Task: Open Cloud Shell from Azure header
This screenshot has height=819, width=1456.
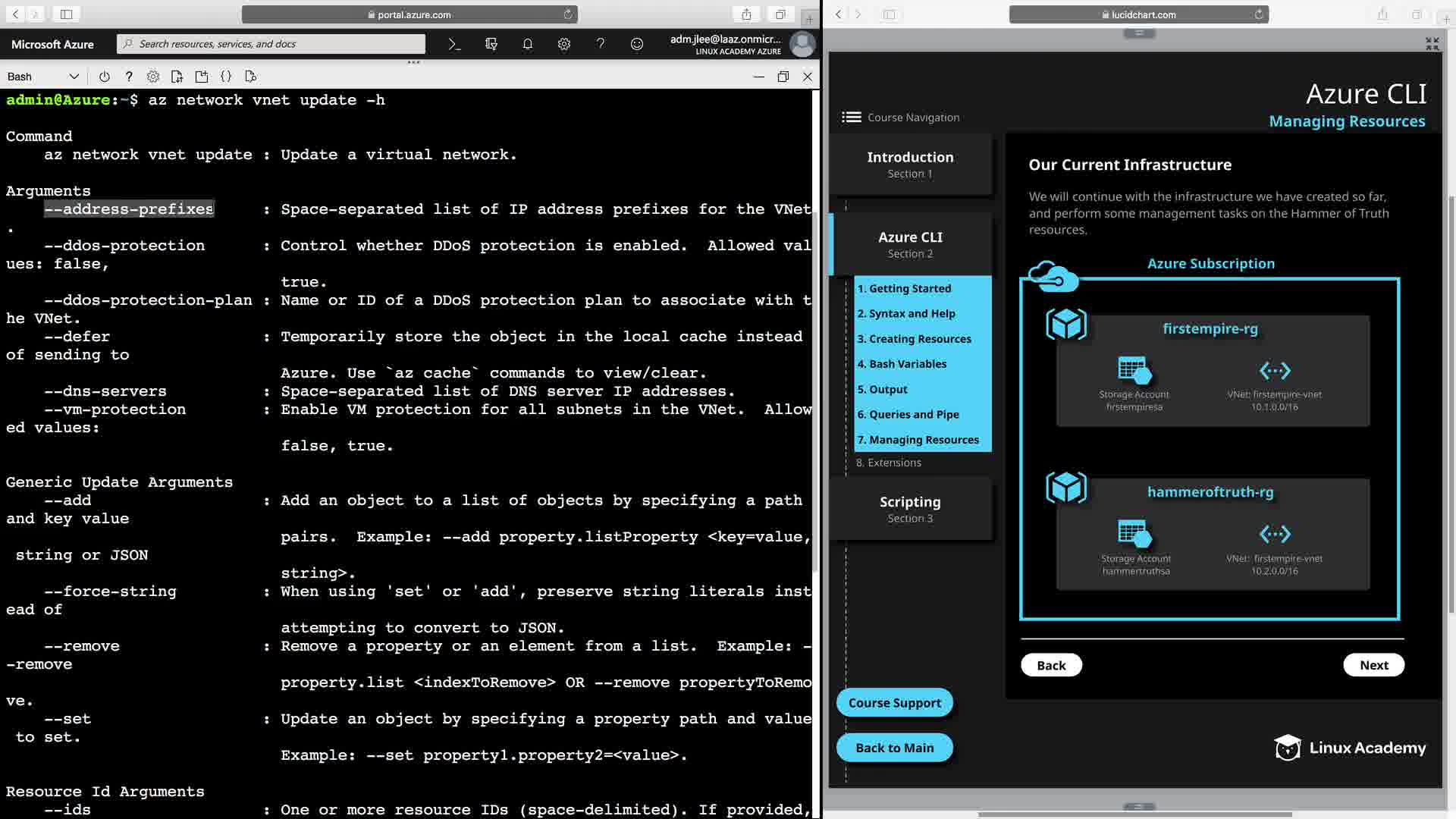Action: click(x=454, y=44)
